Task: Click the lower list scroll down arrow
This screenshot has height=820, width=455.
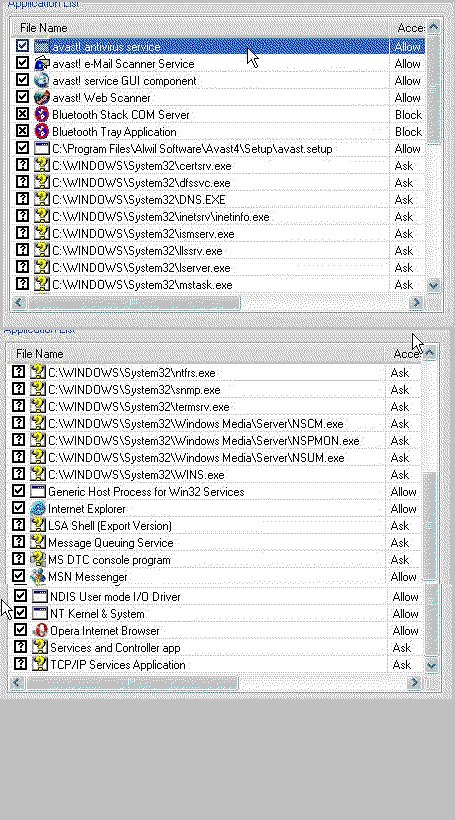Action: tap(431, 665)
